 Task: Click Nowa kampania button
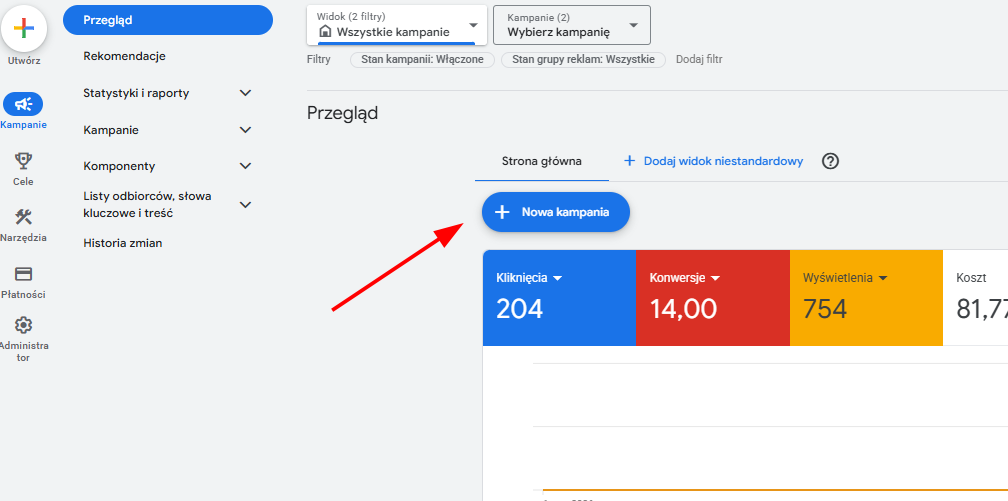(x=555, y=212)
